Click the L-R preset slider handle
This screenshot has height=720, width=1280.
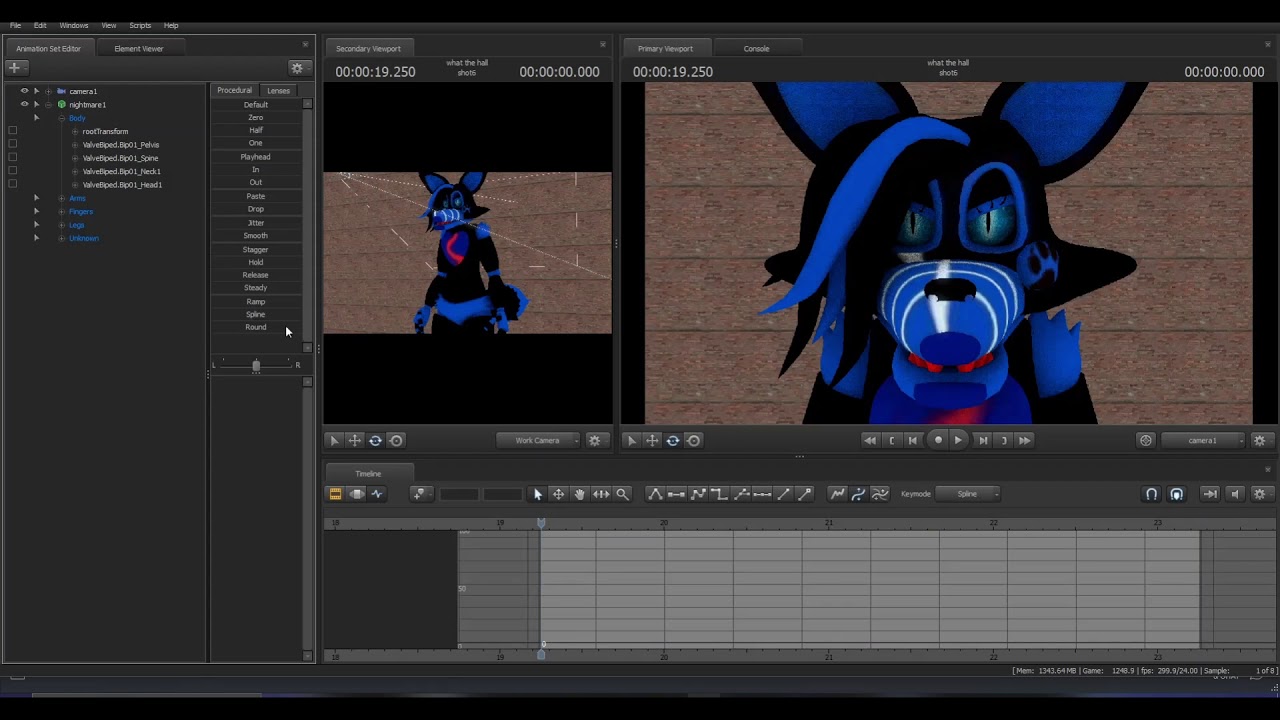click(256, 366)
